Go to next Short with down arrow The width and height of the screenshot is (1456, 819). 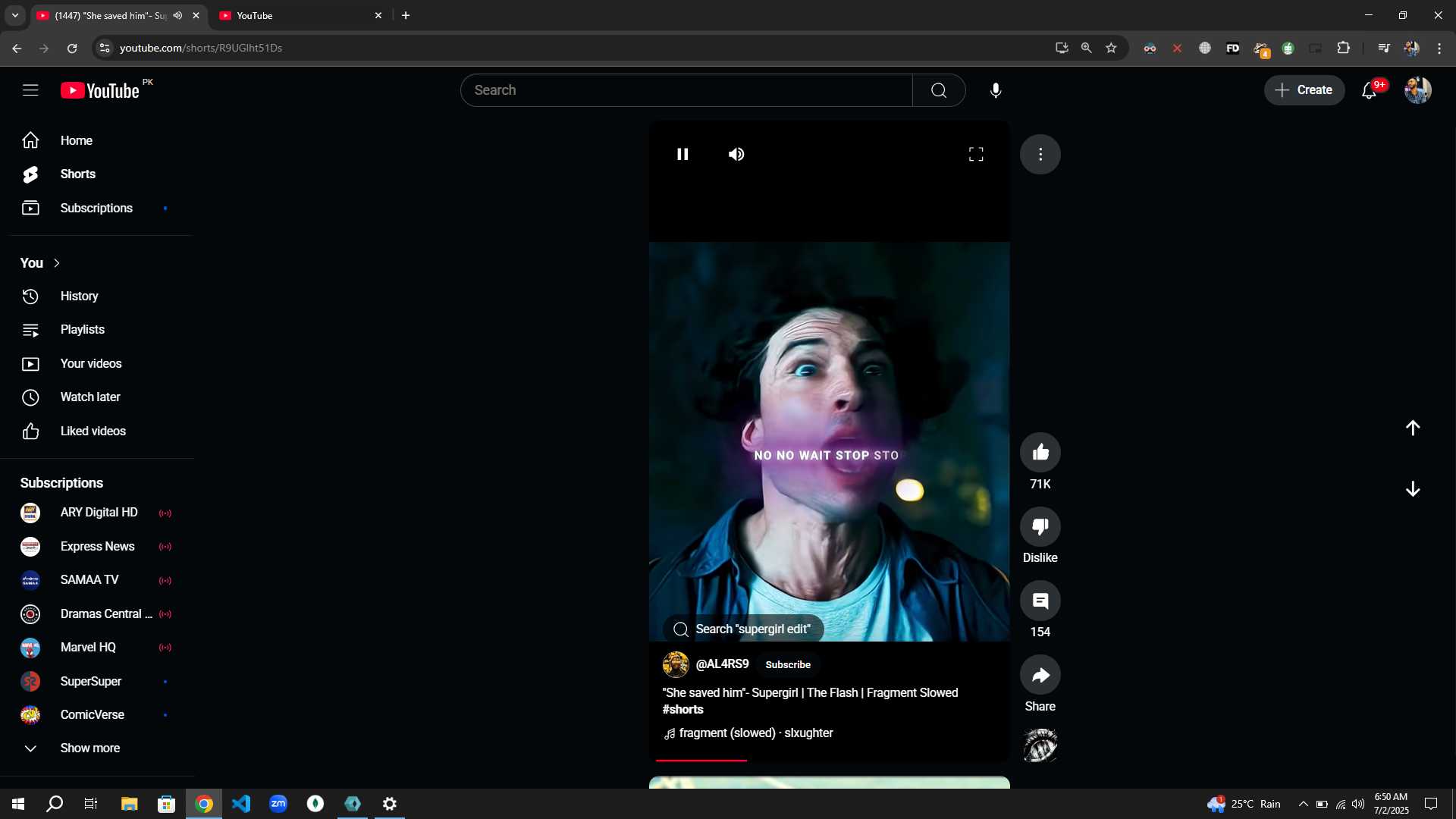[1413, 489]
